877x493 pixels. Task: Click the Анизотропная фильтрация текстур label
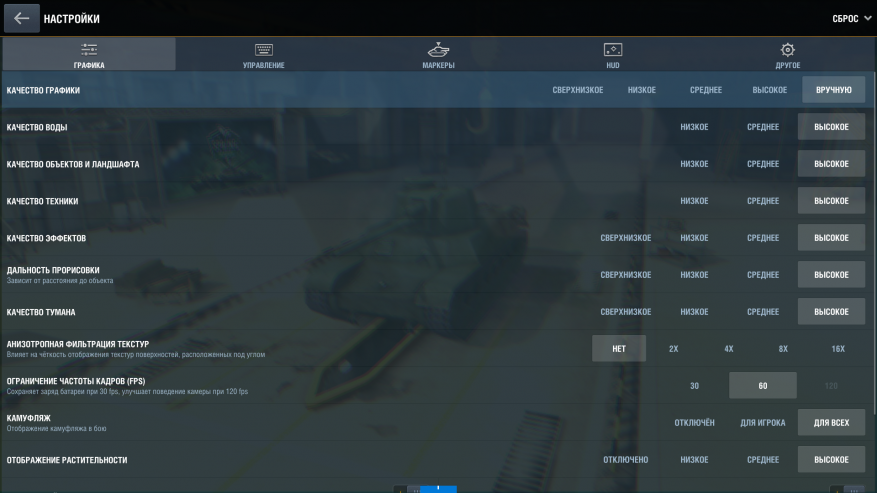(78, 344)
